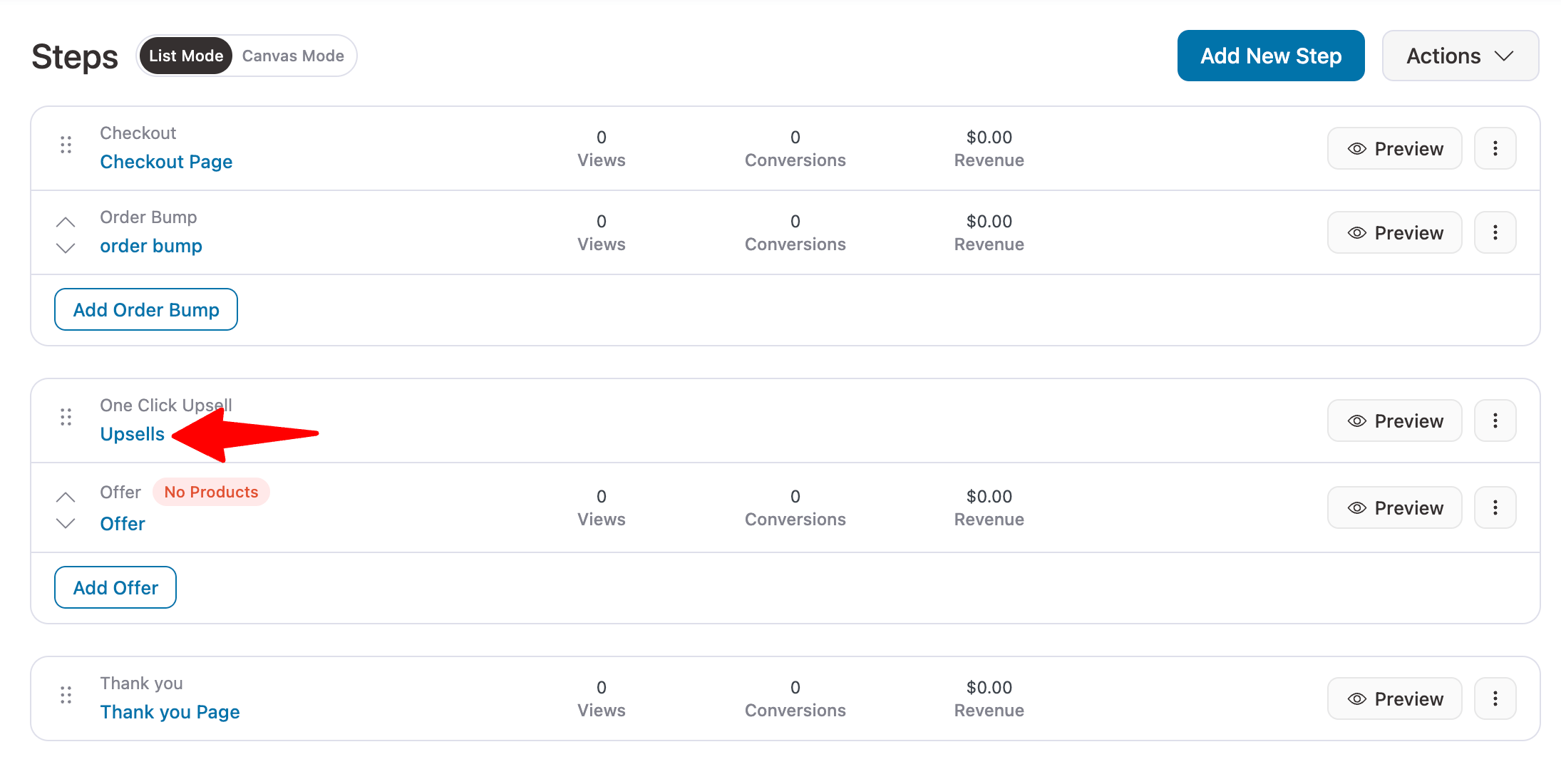
Task: Move order bump up with chevron
Action: coord(66,222)
